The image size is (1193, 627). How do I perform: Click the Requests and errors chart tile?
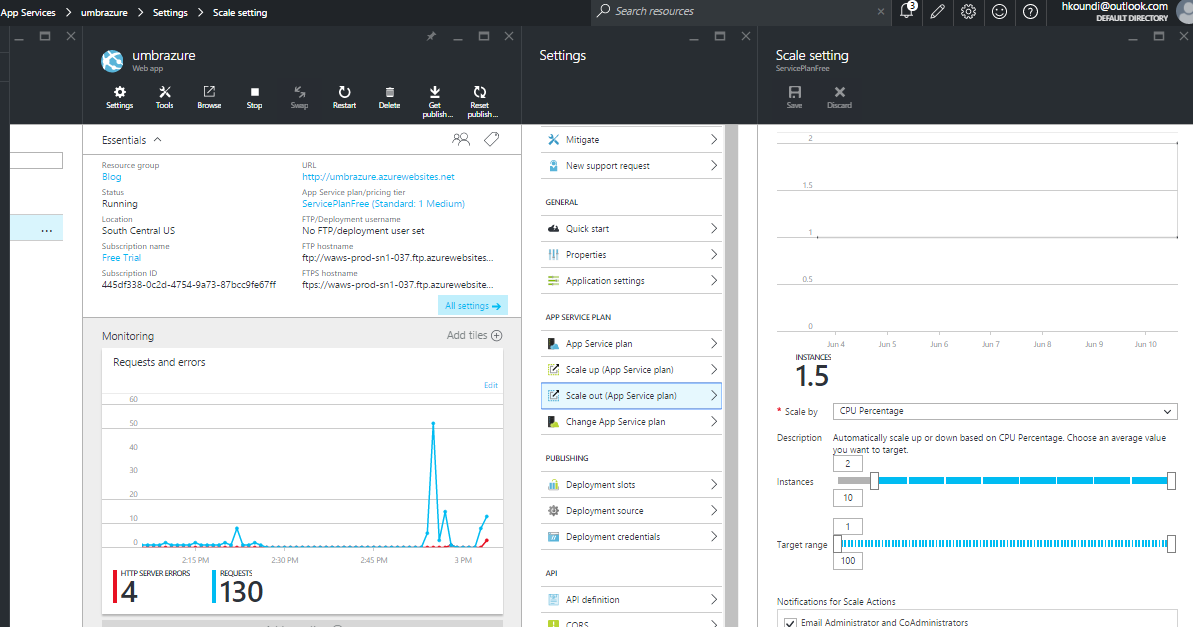click(302, 481)
